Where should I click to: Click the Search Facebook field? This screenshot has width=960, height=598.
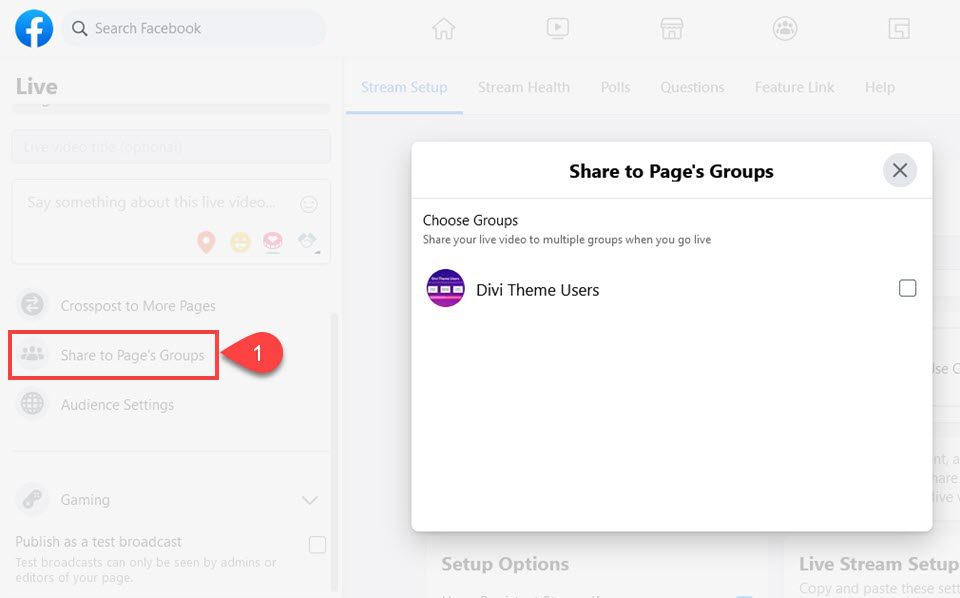coord(193,28)
